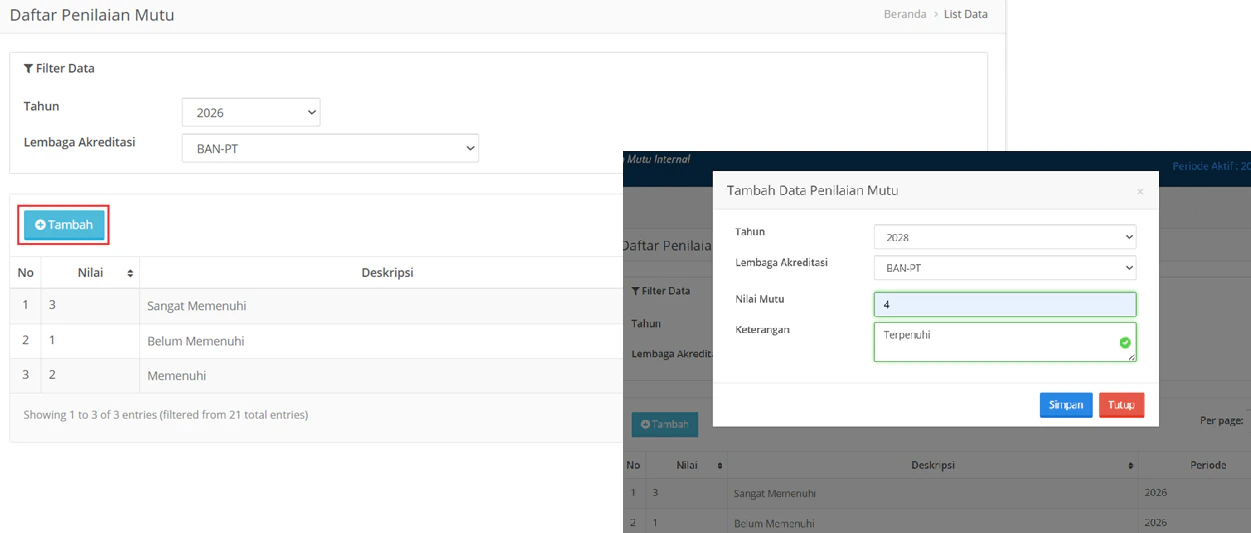Open Lembaga Akreditasi dropdown in the dialog

1005,268
